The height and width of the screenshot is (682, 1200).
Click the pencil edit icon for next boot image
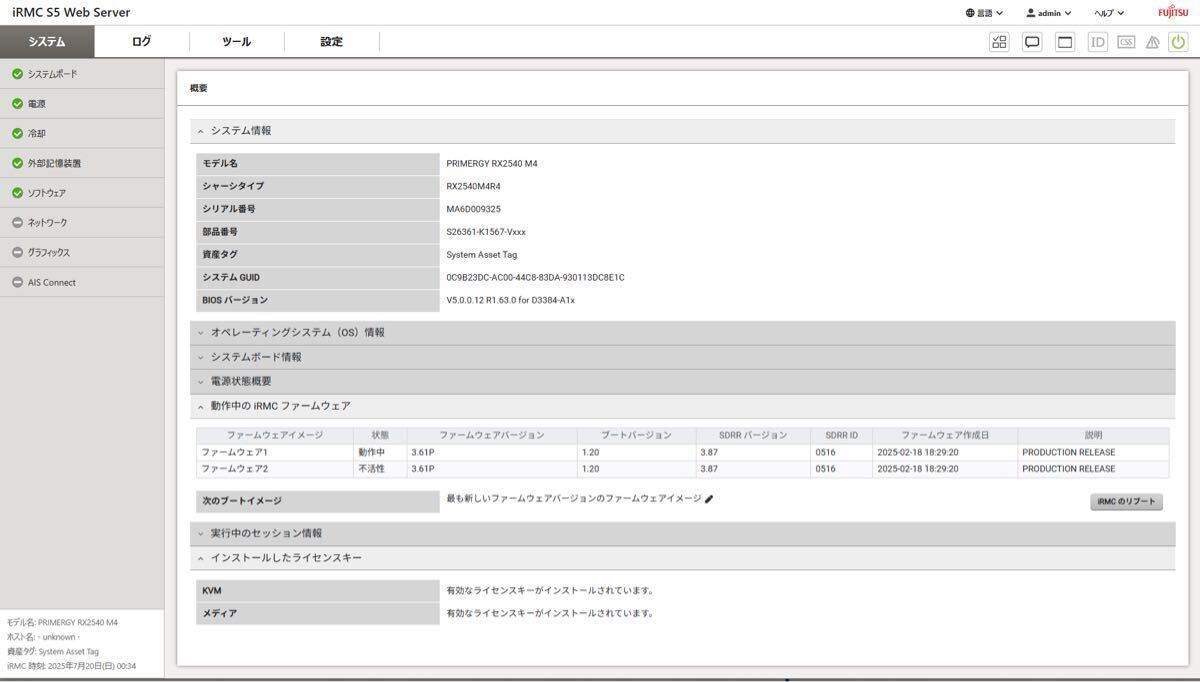point(709,499)
